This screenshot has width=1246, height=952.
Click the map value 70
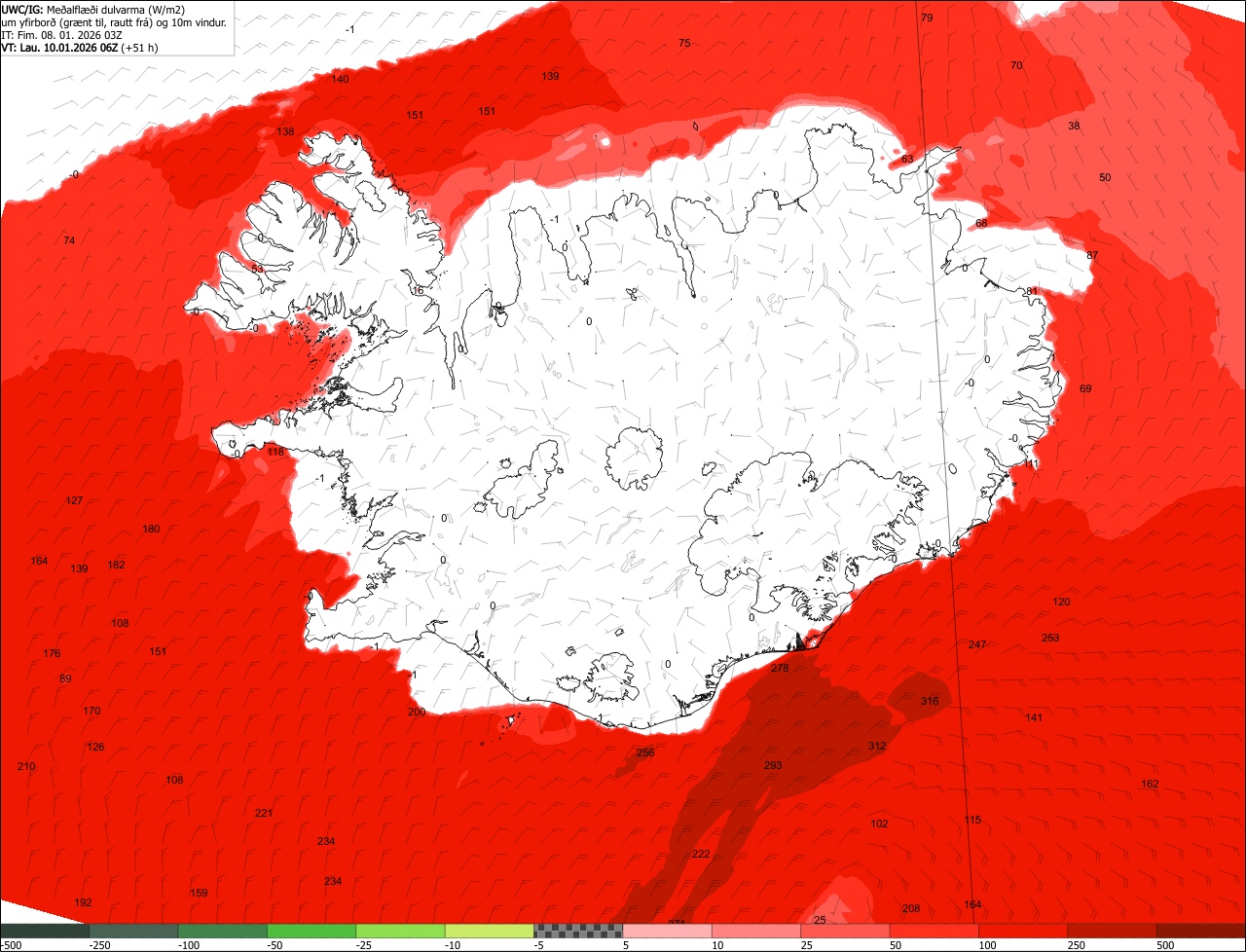pos(1016,66)
